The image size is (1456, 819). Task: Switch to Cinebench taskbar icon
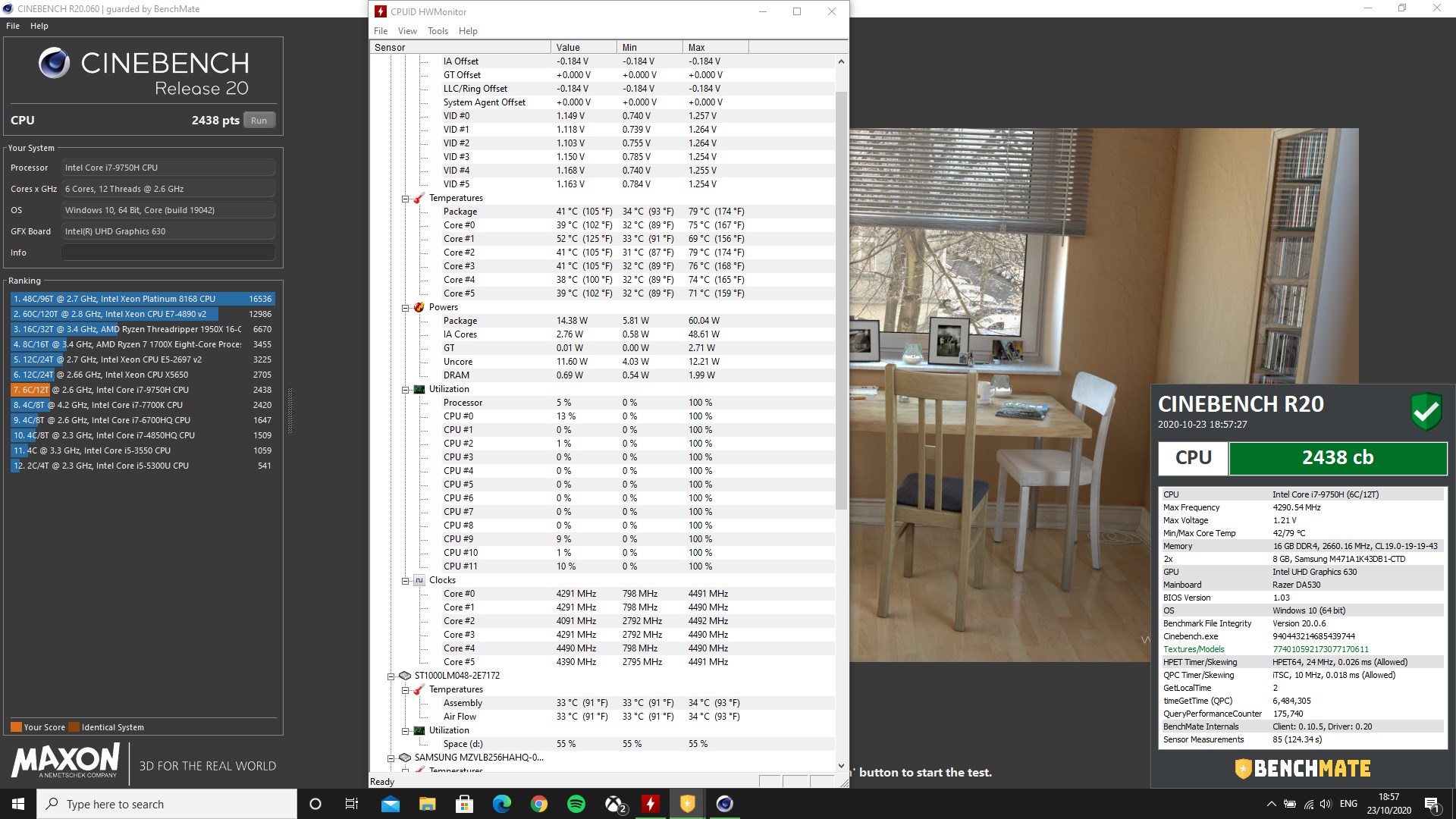(725, 804)
